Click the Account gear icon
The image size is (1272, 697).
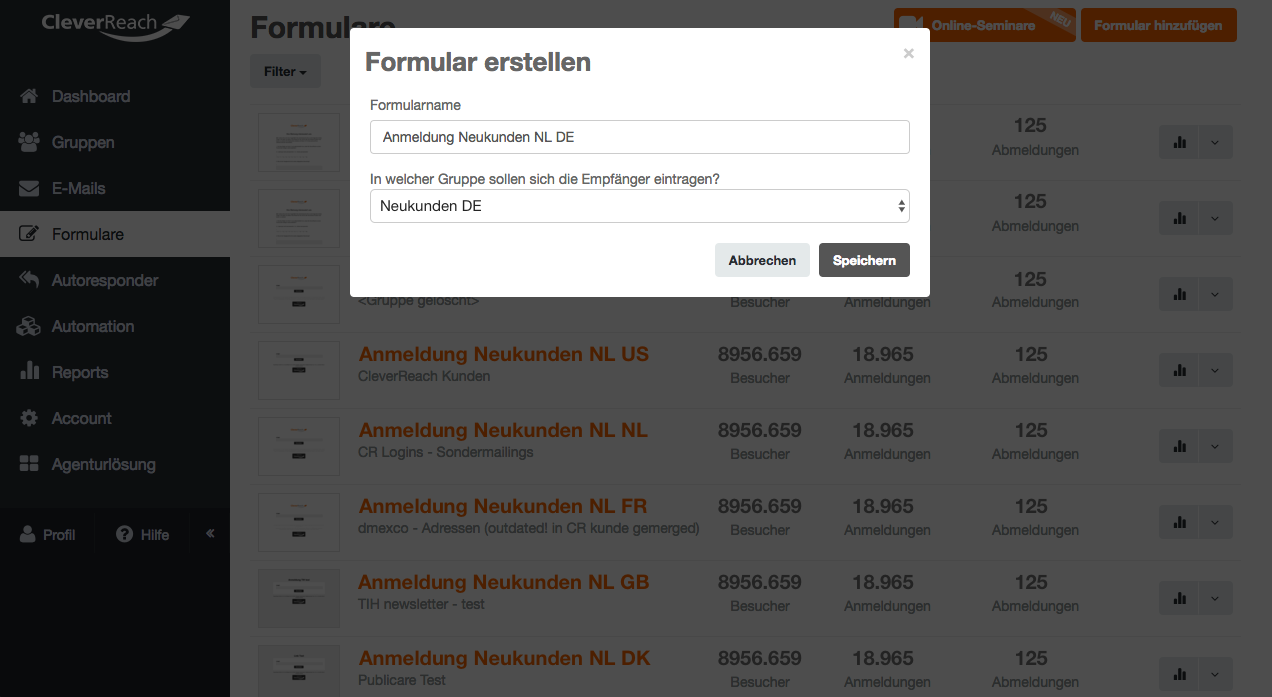click(x=29, y=418)
